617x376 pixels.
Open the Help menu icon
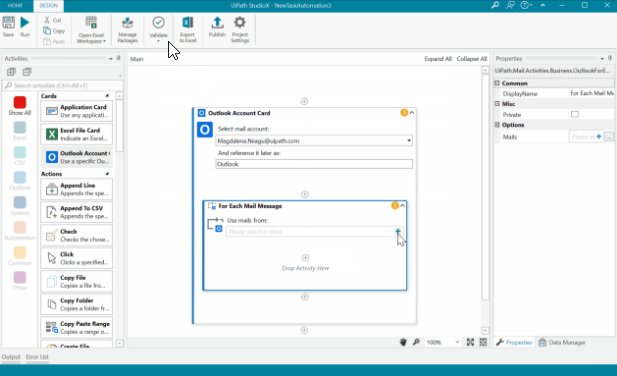pyautogui.click(x=526, y=5)
